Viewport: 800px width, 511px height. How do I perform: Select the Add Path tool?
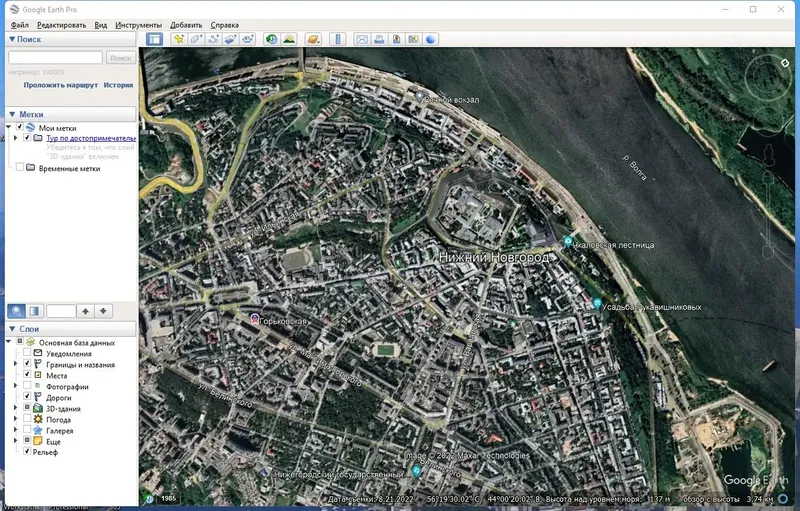click(213, 39)
